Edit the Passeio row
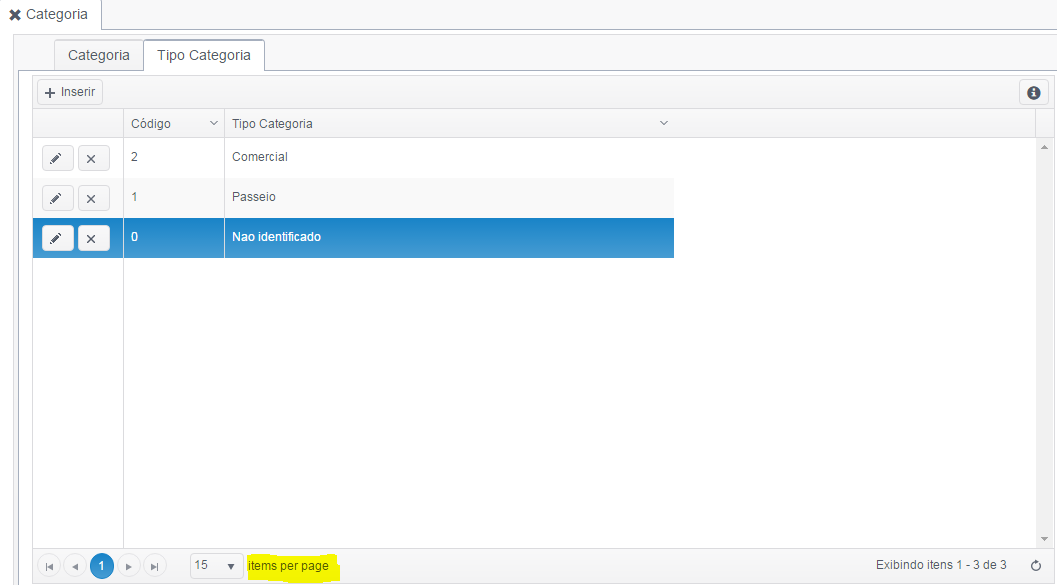Image resolution: width=1057 pixels, height=585 pixels. click(x=58, y=198)
